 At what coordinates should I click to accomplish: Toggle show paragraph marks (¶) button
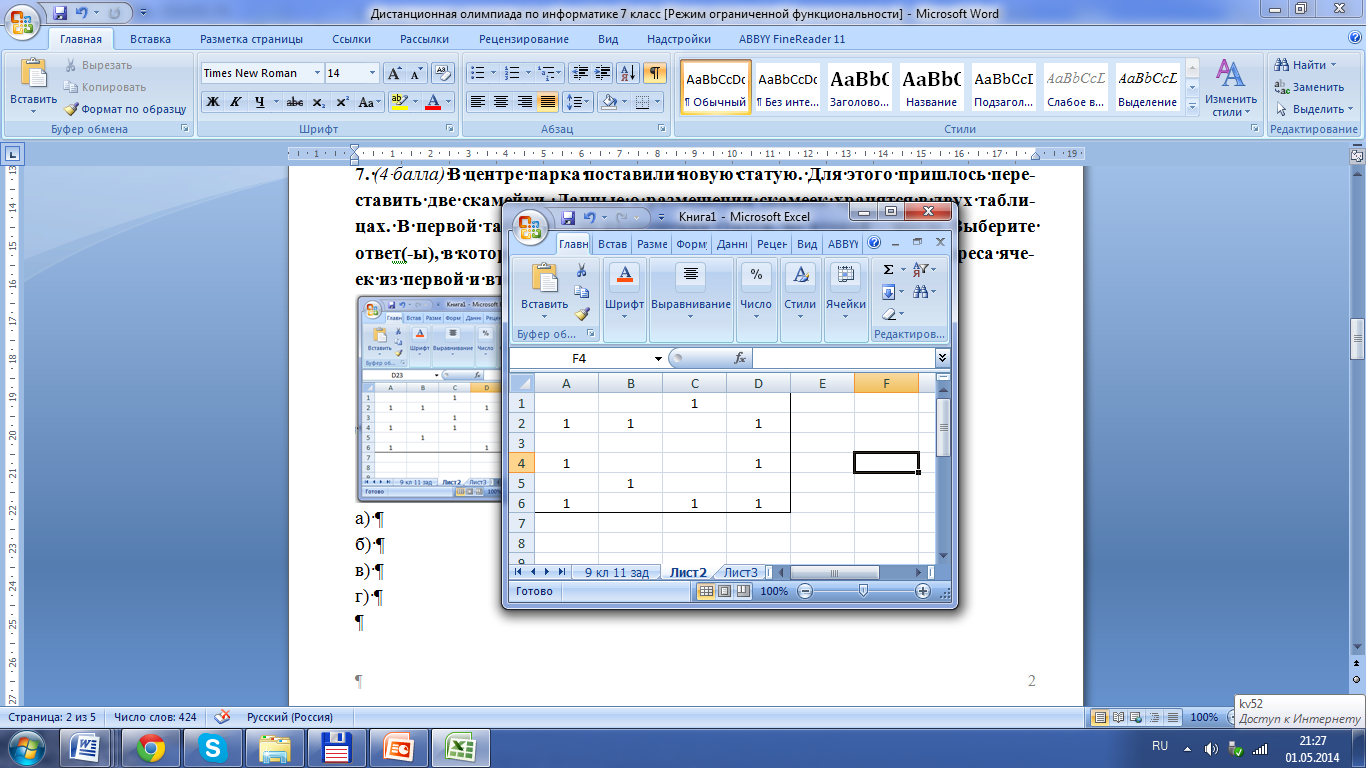tap(655, 73)
